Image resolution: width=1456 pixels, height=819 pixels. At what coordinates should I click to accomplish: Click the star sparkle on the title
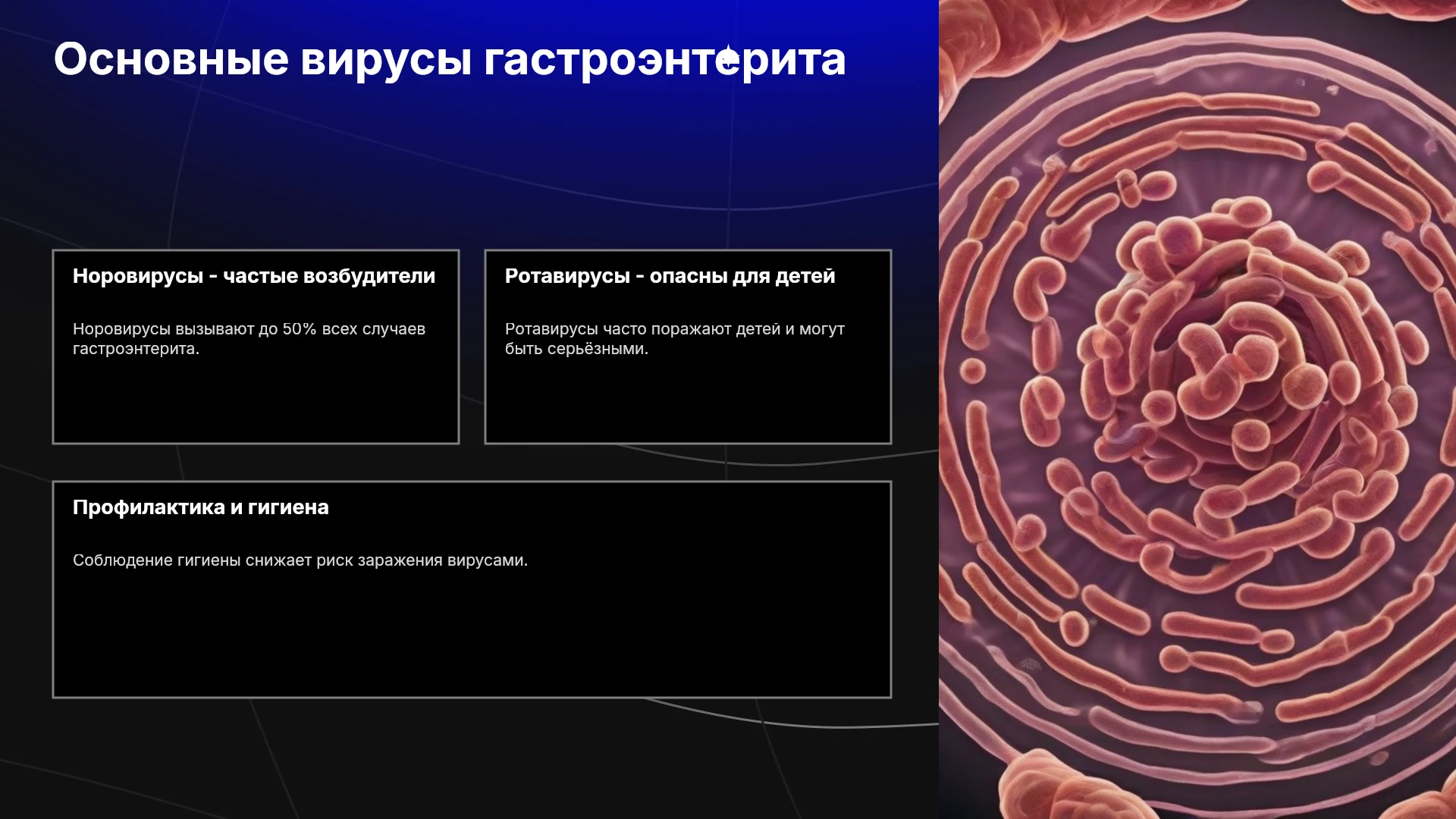pyautogui.click(x=729, y=57)
